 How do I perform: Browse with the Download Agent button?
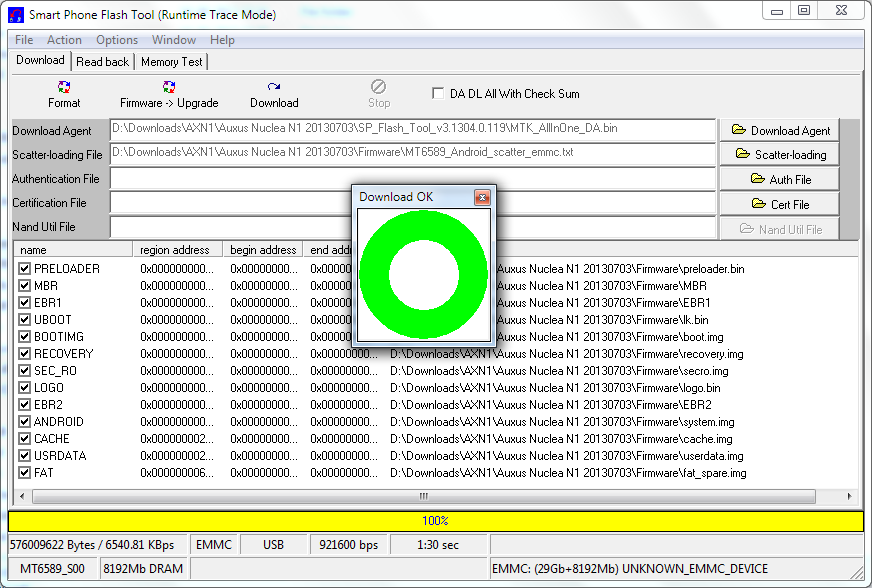coord(780,130)
